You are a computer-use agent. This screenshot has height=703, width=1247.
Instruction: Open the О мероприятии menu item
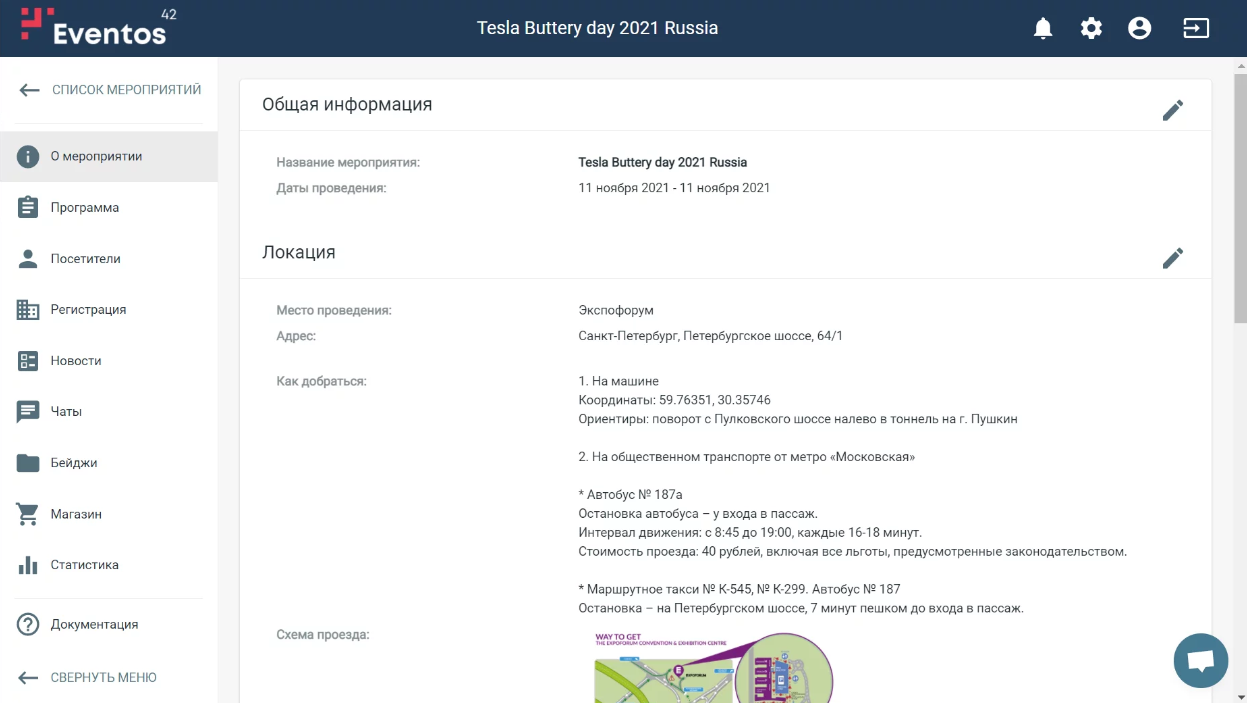109,156
